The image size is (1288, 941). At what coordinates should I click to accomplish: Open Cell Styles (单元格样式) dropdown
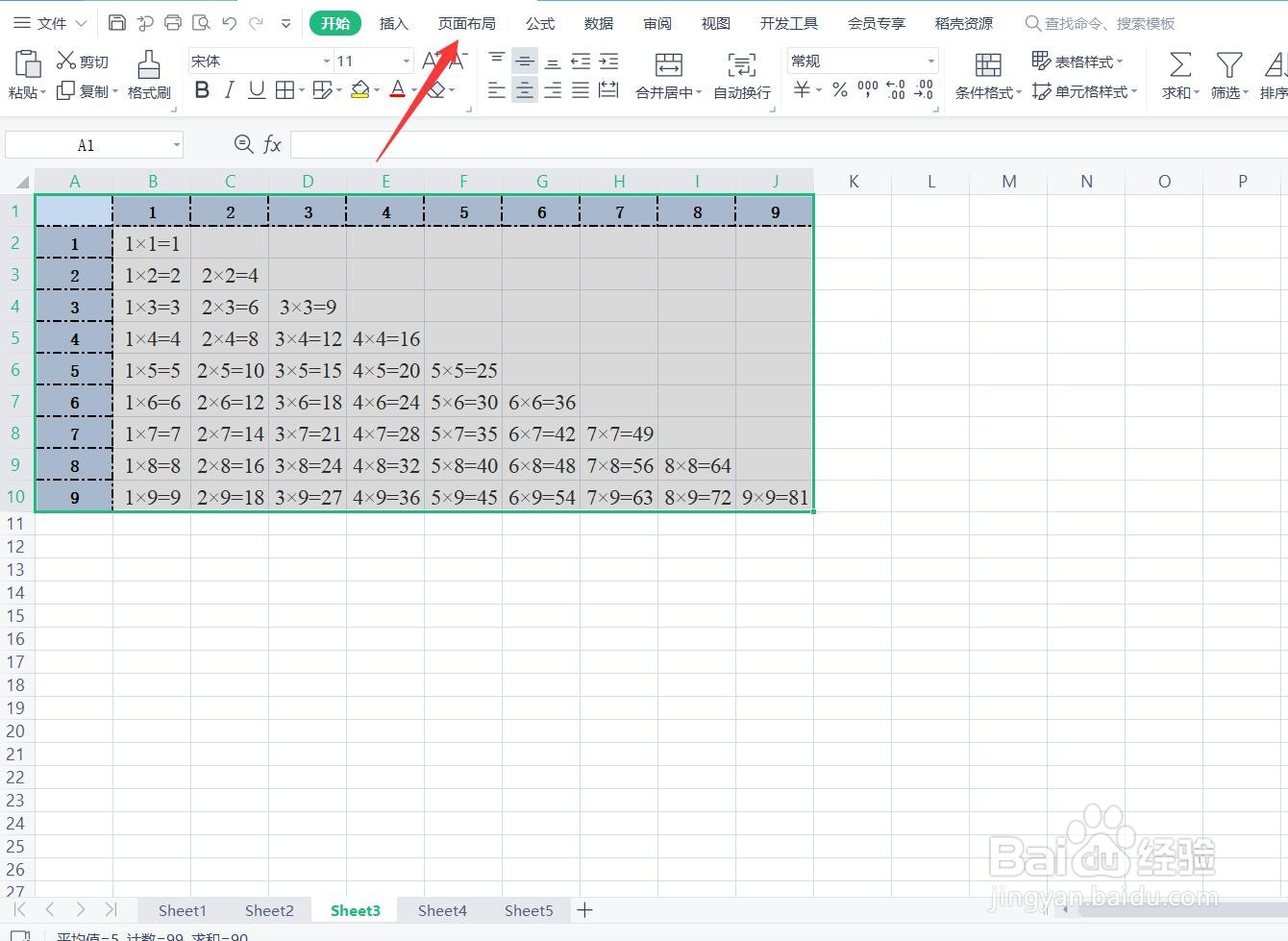(x=1084, y=91)
